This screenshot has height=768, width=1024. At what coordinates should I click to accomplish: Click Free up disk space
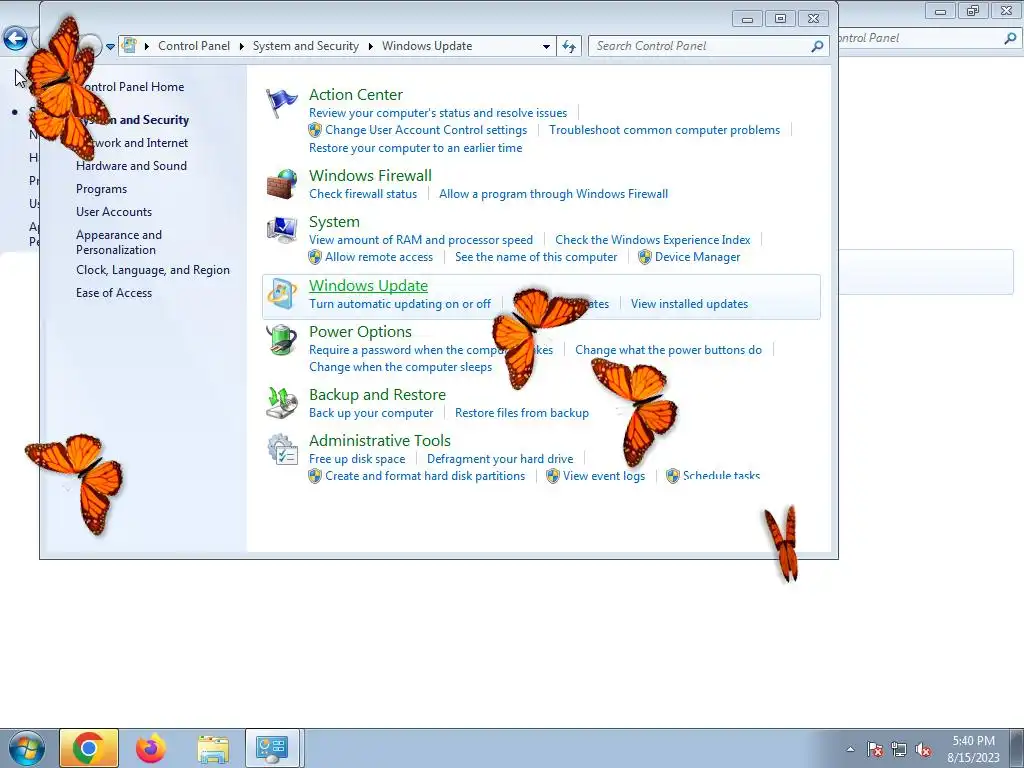357,458
